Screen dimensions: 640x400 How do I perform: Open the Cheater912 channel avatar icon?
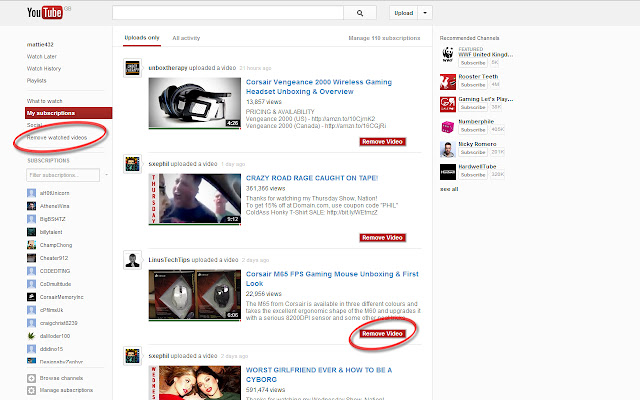(31, 258)
